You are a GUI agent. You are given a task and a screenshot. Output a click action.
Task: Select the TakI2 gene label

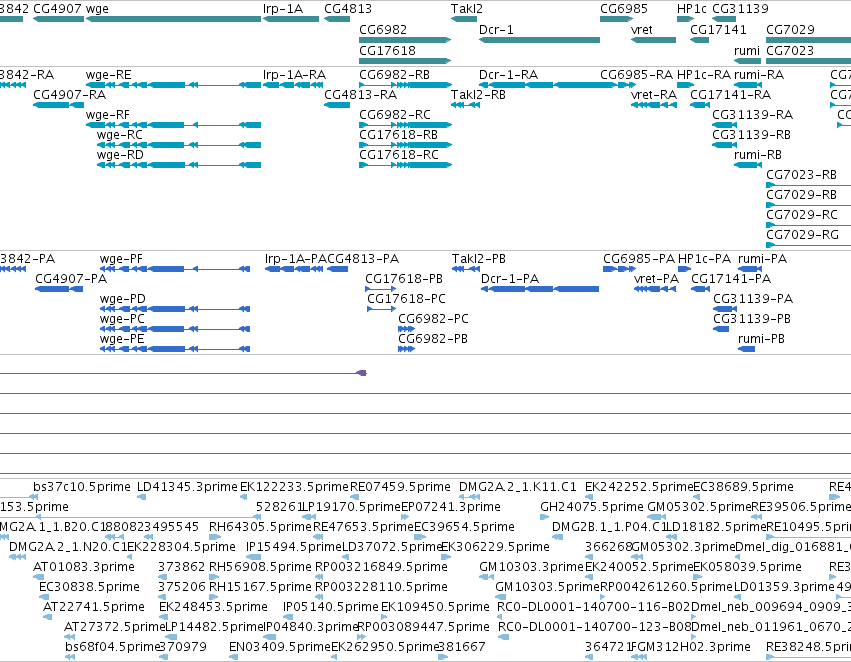466,9
